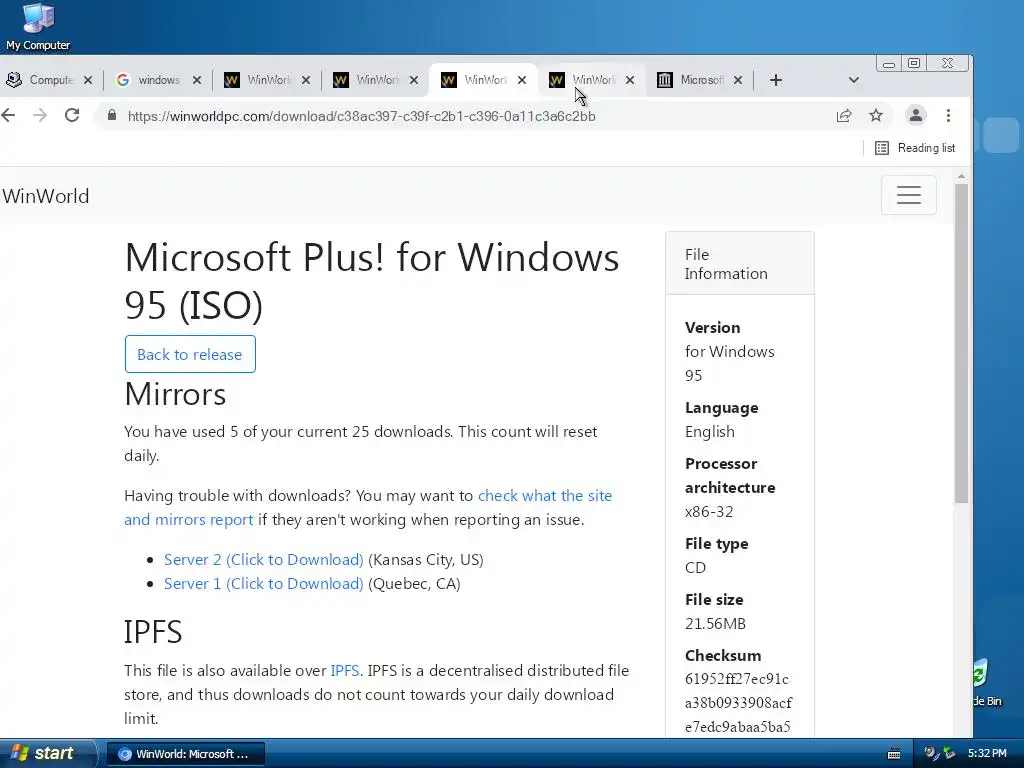Open the Windows start button
The height and width of the screenshot is (768, 1024).
tap(46, 754)
